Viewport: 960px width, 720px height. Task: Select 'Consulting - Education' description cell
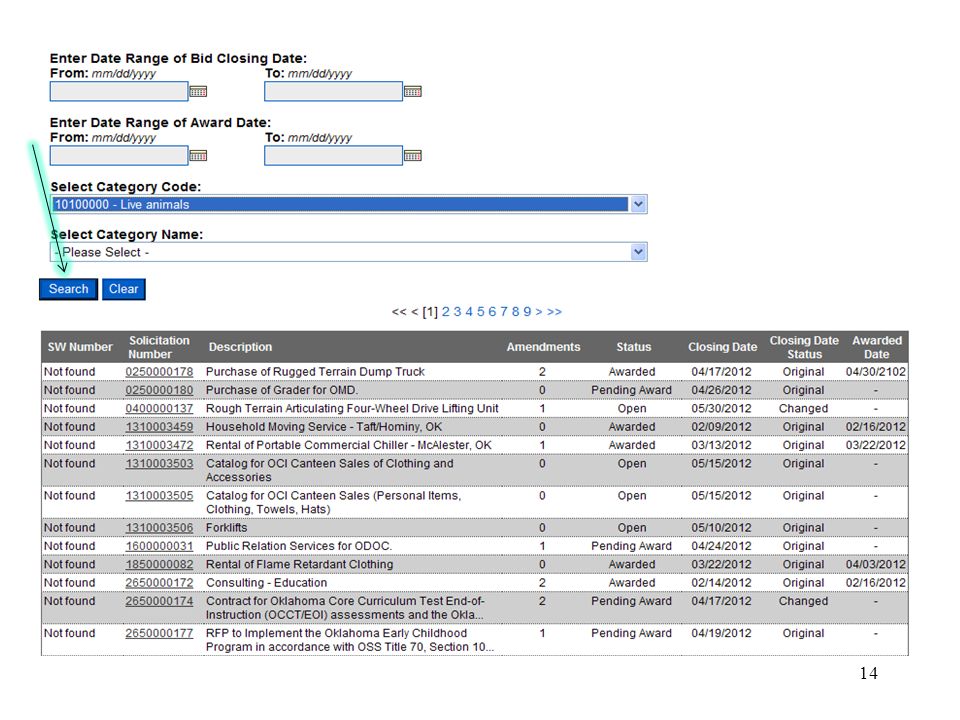(266, 583)
